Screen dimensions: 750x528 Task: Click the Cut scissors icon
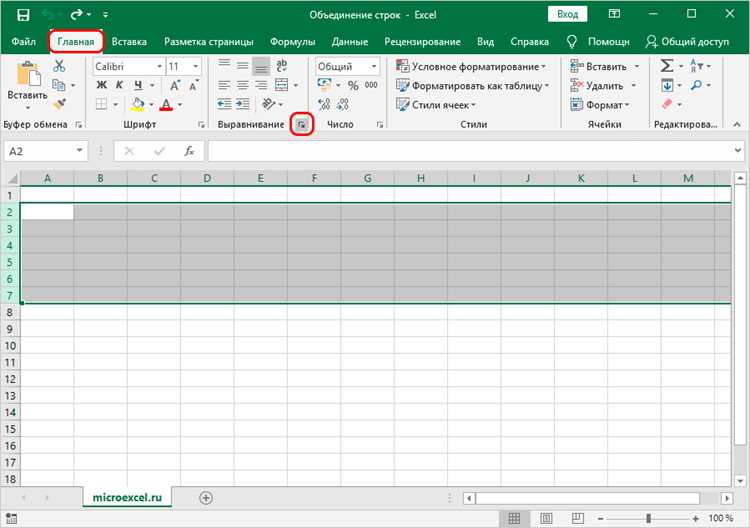pyautogui.click(x=59, y=66)
